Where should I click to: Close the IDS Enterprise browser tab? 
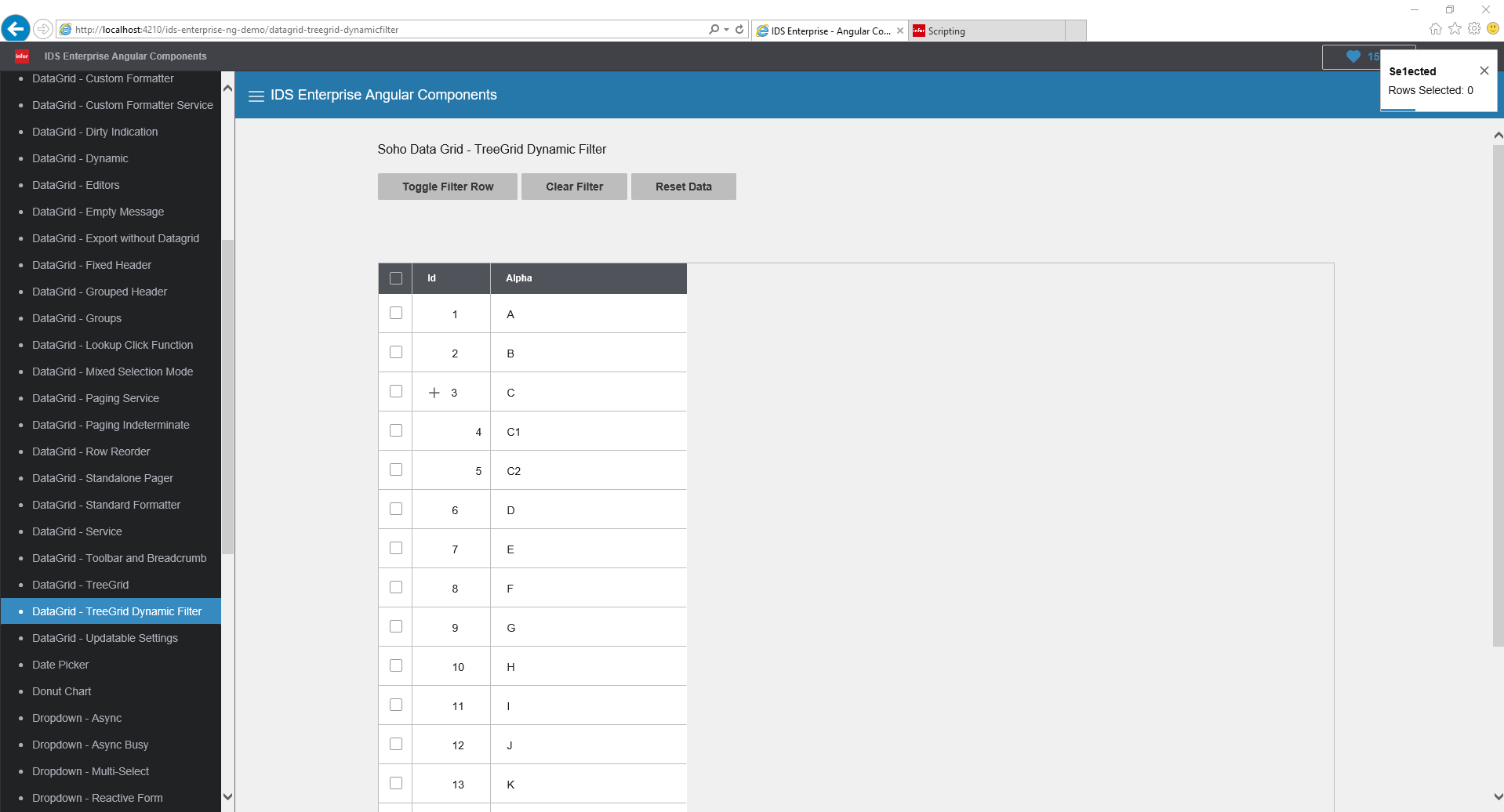point(900,31)
